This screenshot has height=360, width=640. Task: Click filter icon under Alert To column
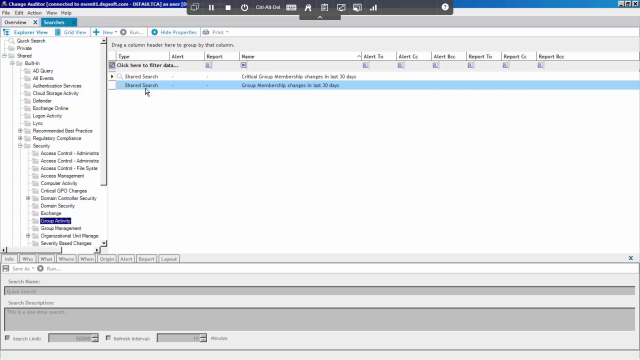365,65
